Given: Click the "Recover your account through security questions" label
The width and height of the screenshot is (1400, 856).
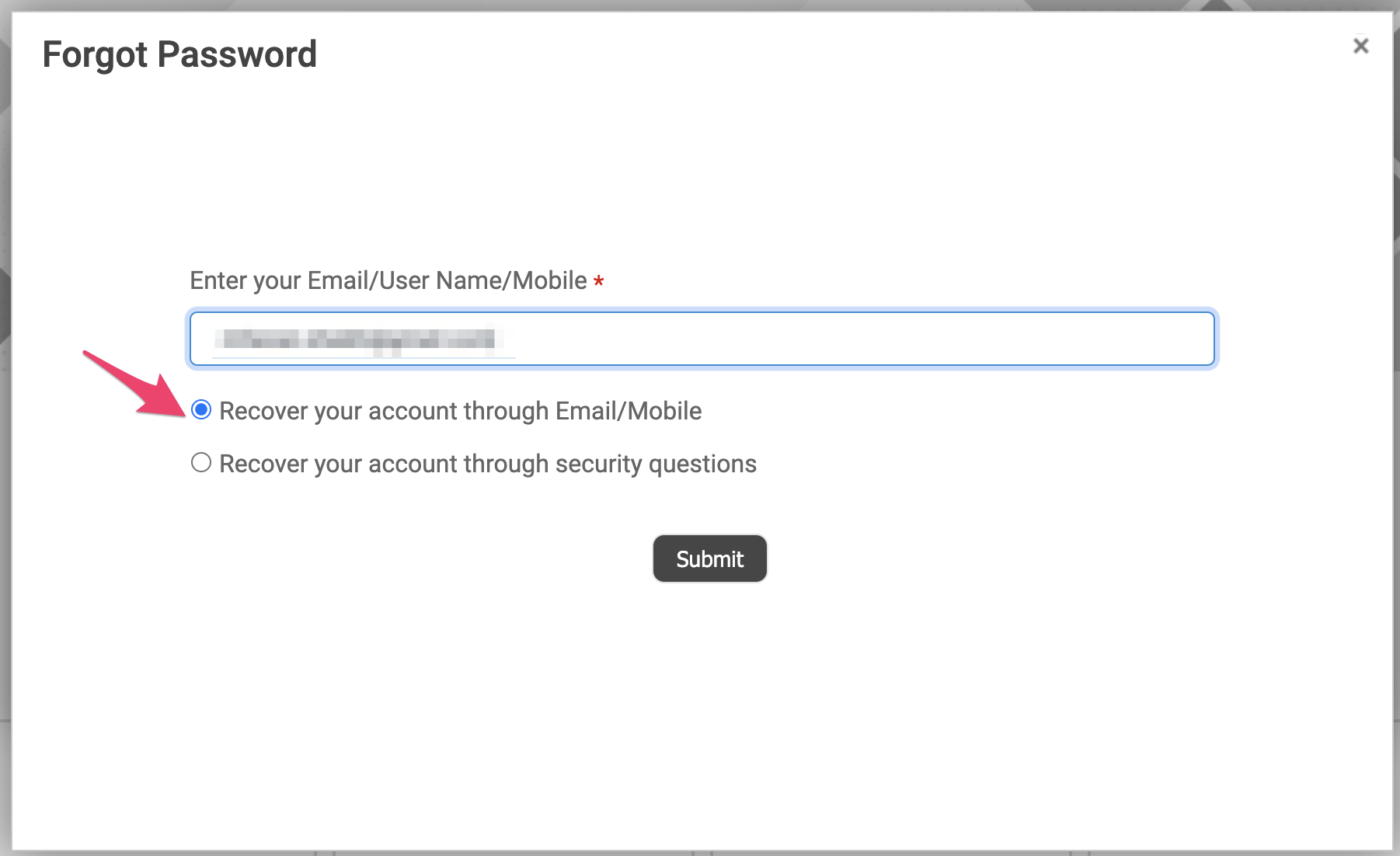Looking at the screenshot, I should (x=487, y=464).
